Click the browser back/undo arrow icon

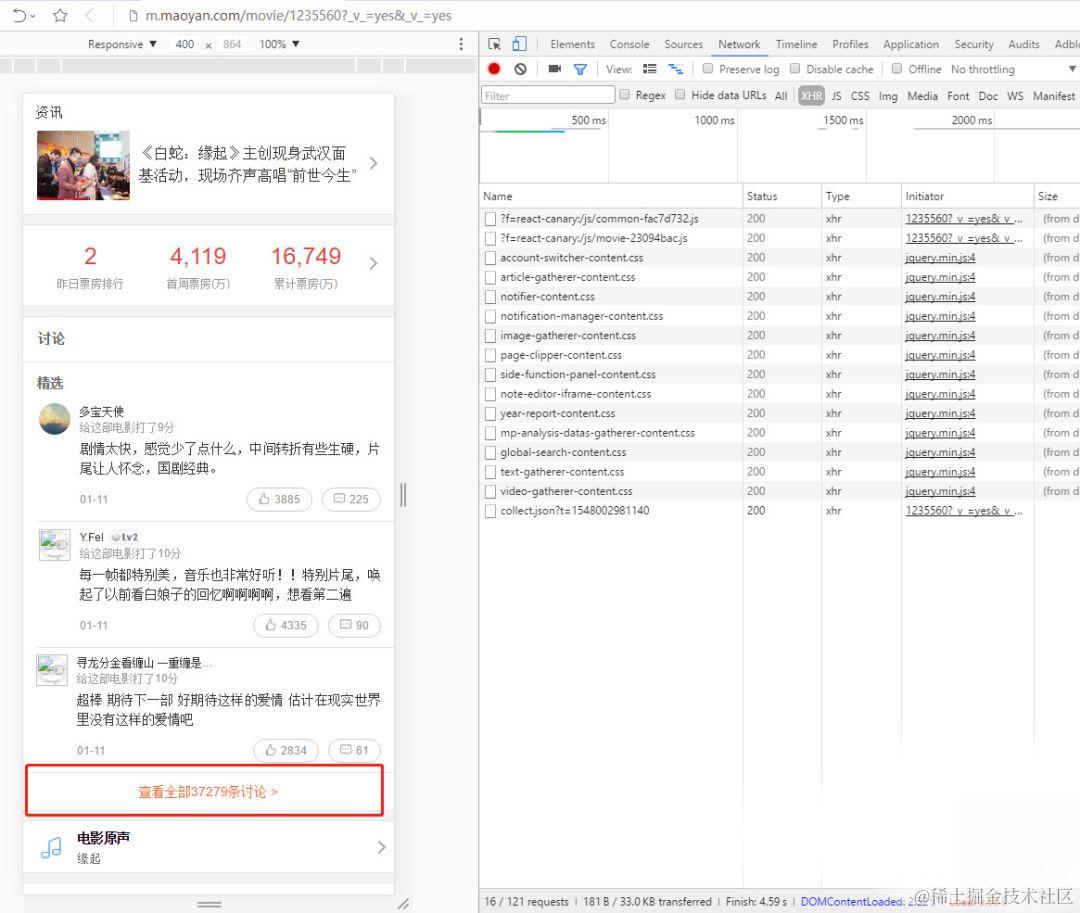pyautogui.click(x=19, y=15)
